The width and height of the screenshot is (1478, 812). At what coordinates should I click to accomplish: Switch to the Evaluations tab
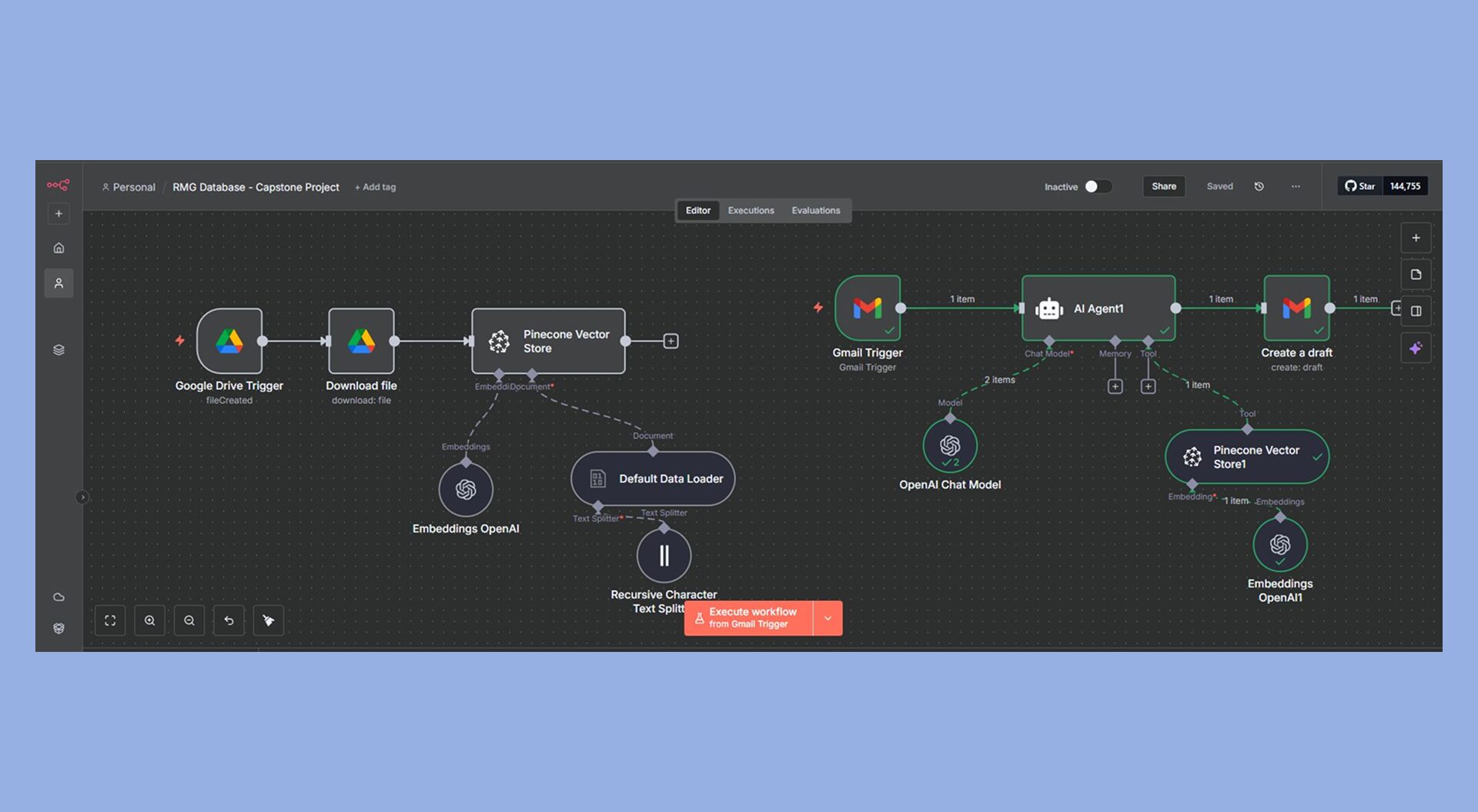pos(815,210)
